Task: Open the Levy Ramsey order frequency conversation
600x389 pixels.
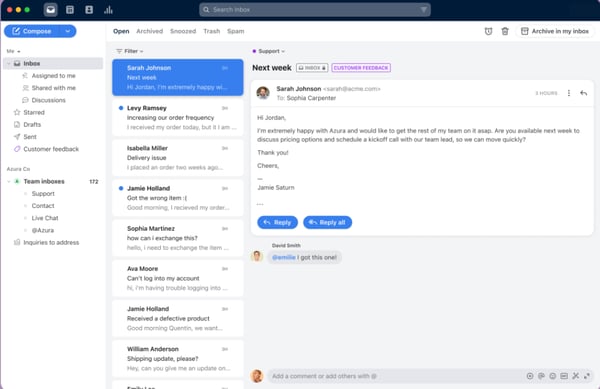Action: [178, 117]
